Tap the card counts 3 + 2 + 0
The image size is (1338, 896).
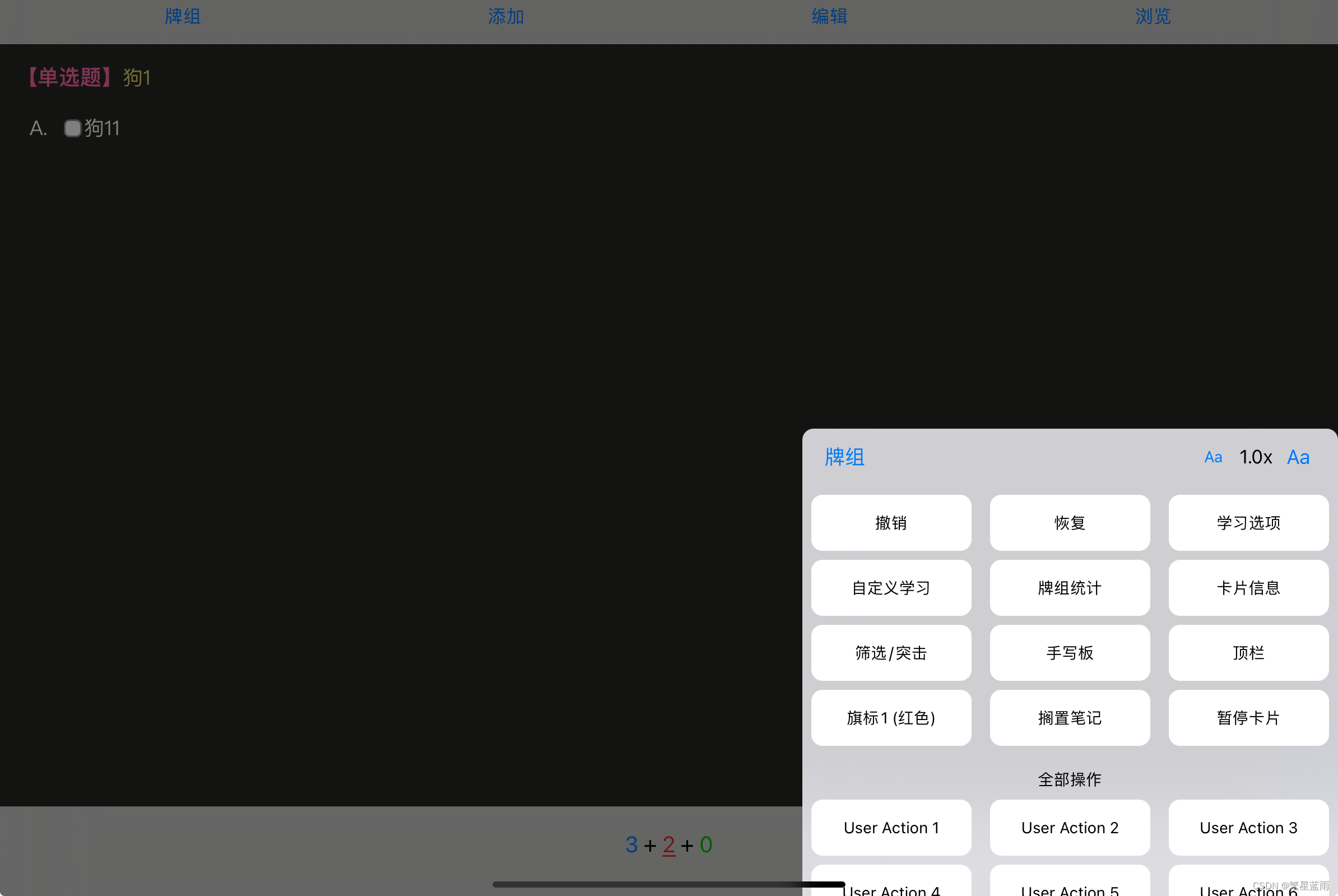coord(668,844)
